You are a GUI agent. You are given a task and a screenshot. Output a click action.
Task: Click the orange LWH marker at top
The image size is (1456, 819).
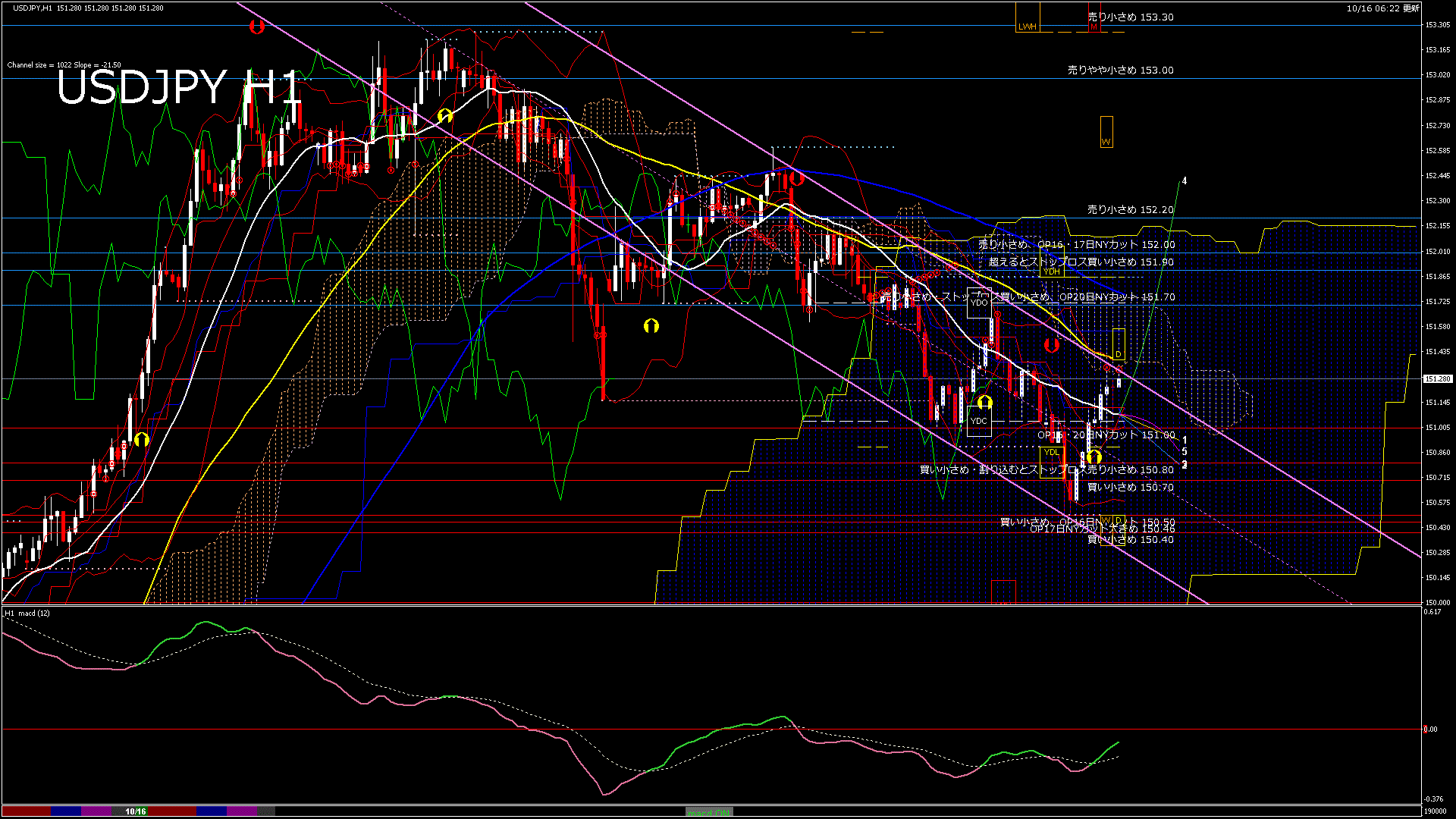click(1027, 27)
